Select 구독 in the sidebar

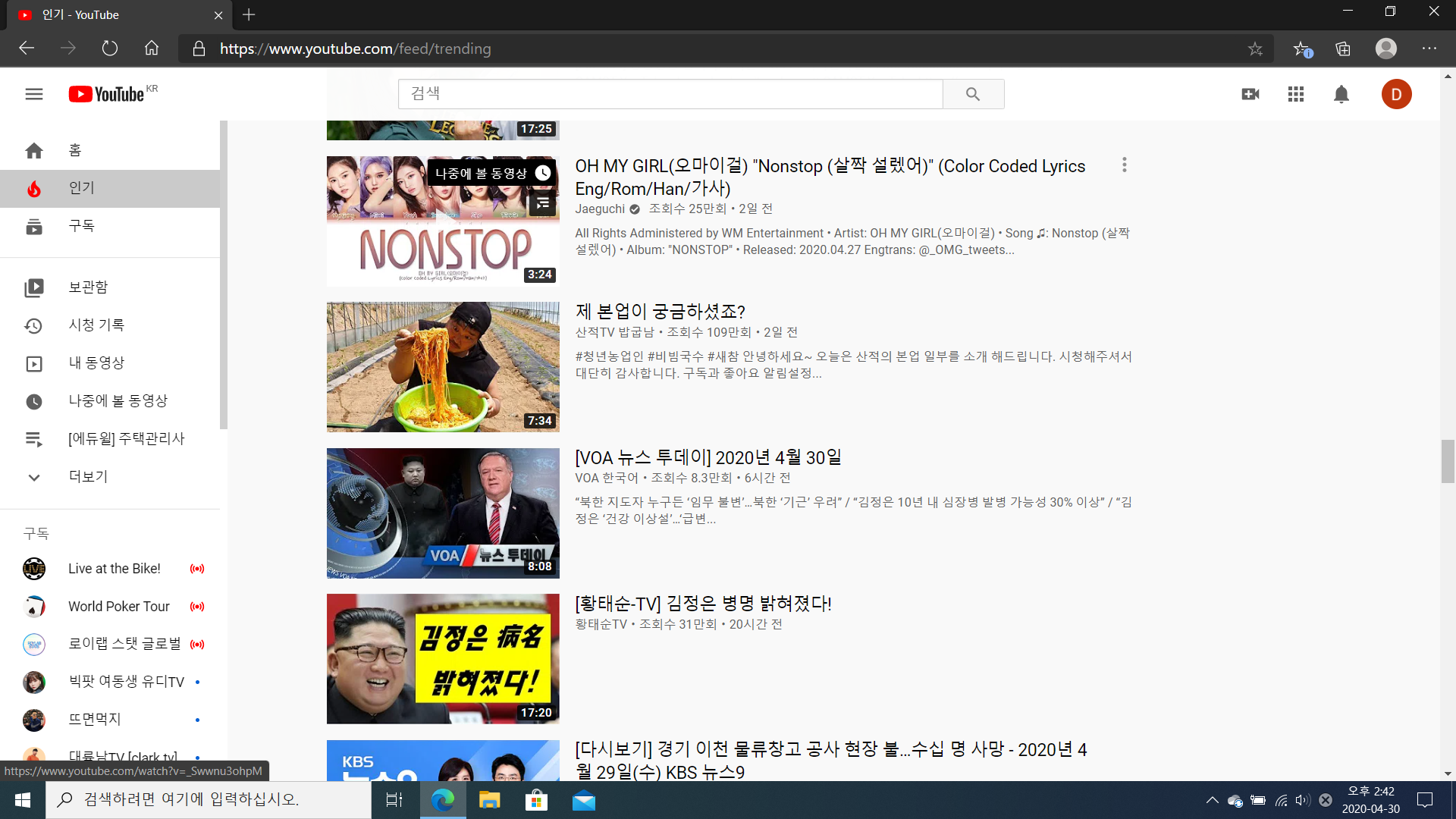click(x=110, y=226)
